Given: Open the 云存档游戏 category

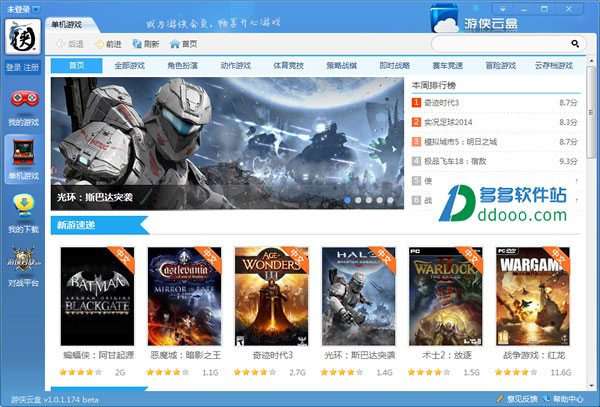Looking at the screenshot, I should (554, 65).
